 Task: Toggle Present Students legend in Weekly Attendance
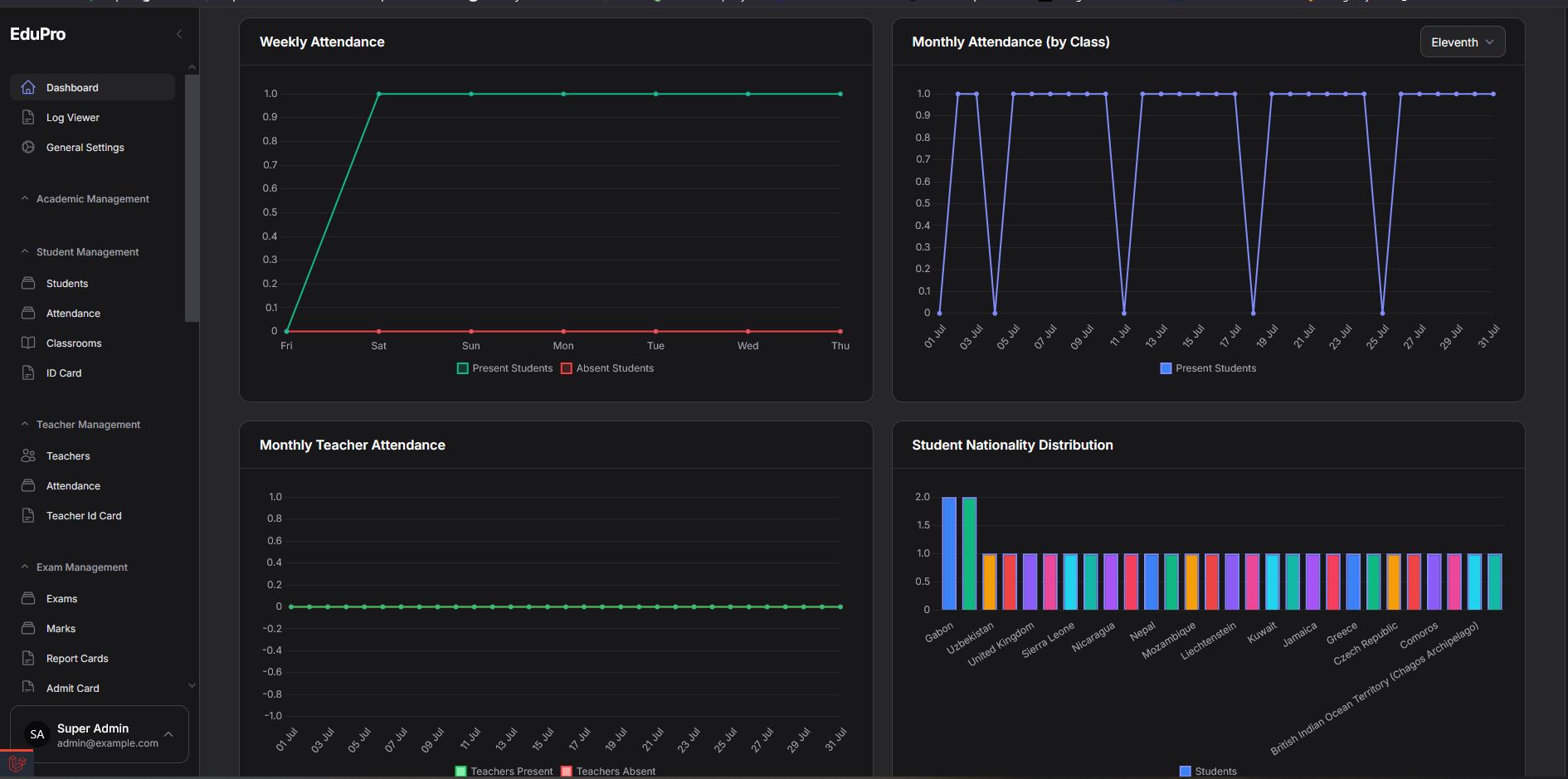pyautogui.click(x=504, y=368)
